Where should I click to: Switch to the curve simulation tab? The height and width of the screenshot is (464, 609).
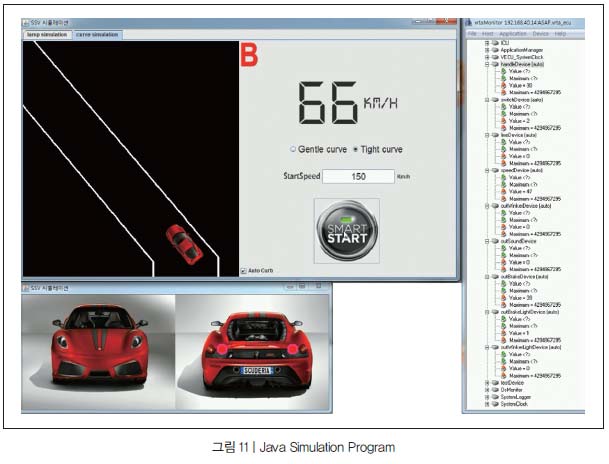97,35
